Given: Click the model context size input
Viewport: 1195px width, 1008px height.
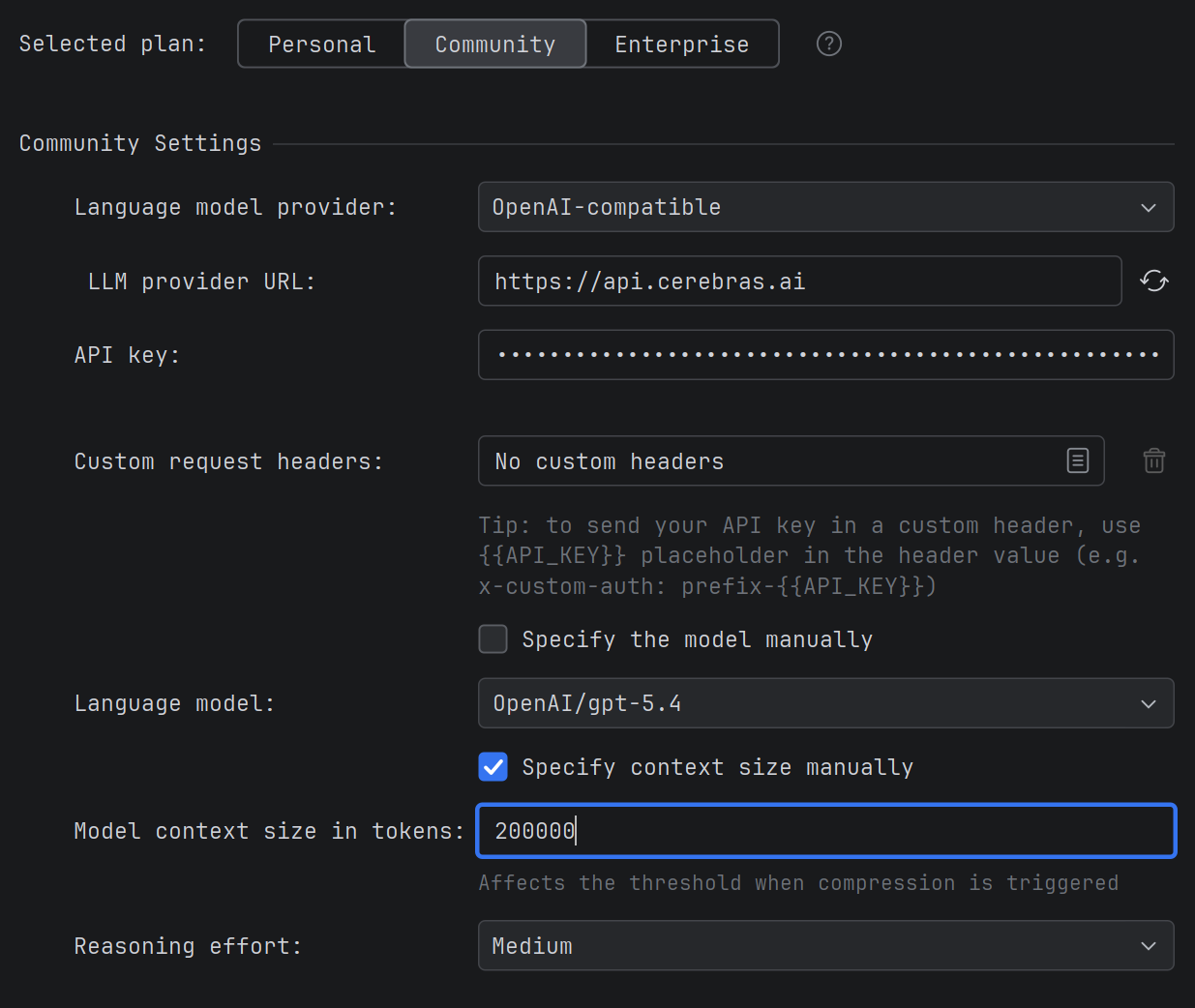Looking at the screenshot, I should pos(825,830).
